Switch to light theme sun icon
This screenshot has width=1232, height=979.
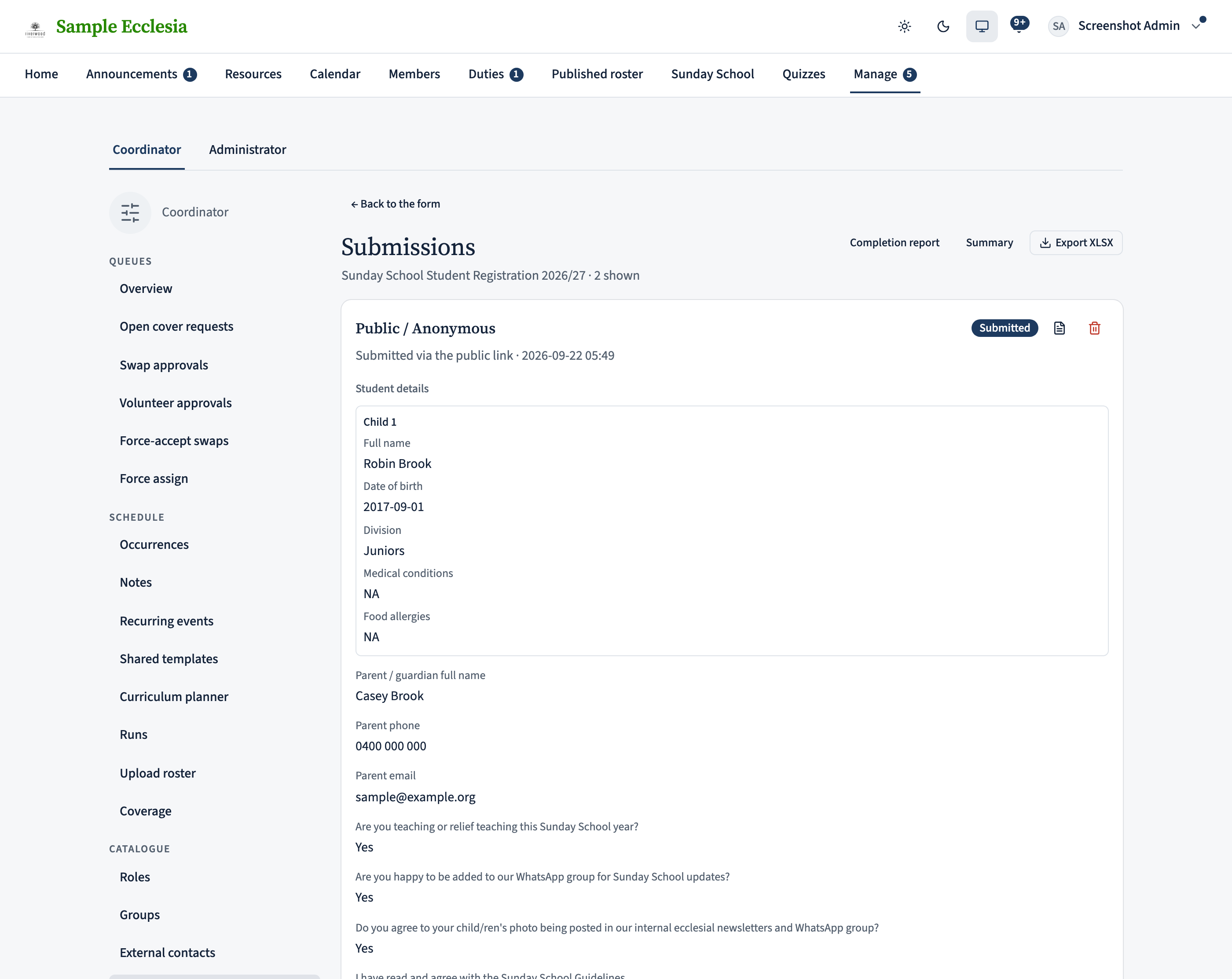[x=904, y=26]
